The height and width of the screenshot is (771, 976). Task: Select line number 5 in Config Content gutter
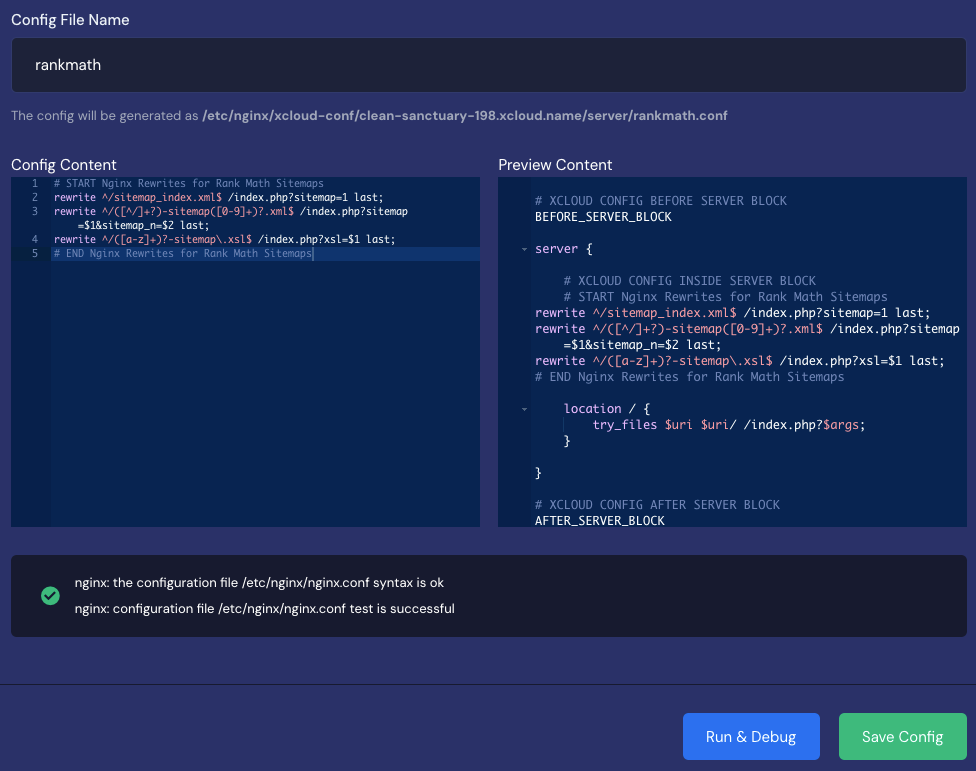click(x=35, y=253)
